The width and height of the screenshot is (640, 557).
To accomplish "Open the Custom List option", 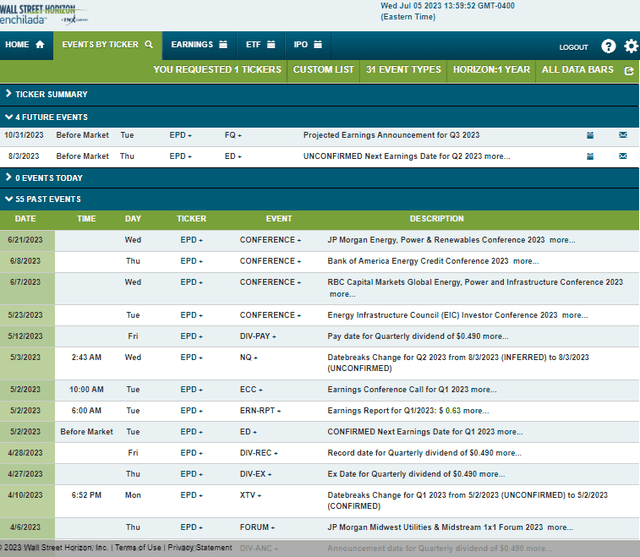I will pyautogui.click(x=323, y=70).
